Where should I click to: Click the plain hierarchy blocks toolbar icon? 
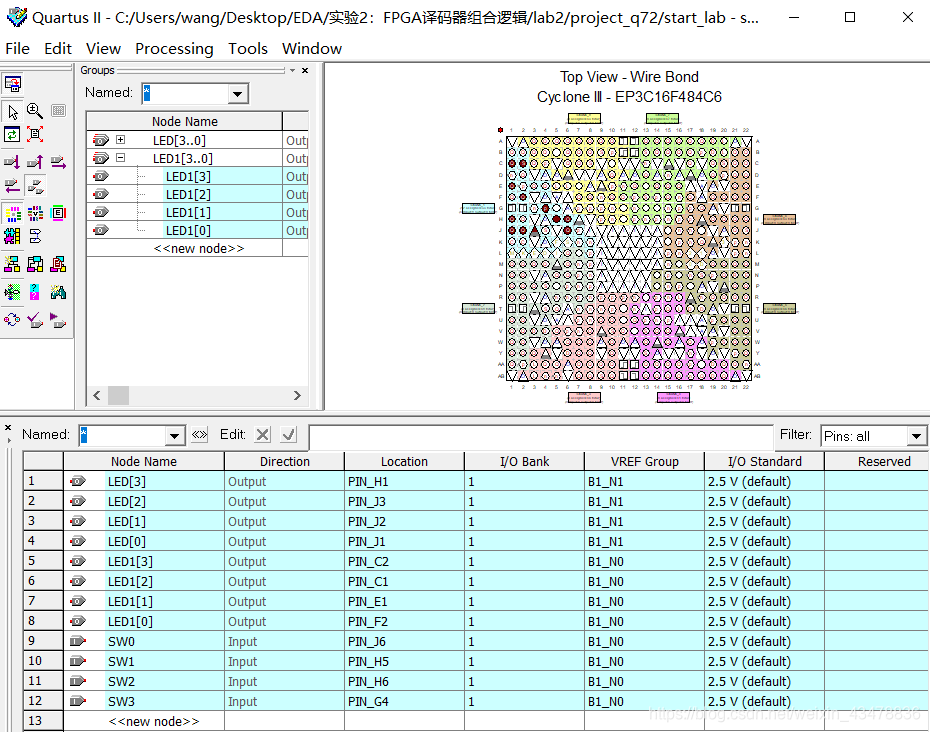[35, 264]
